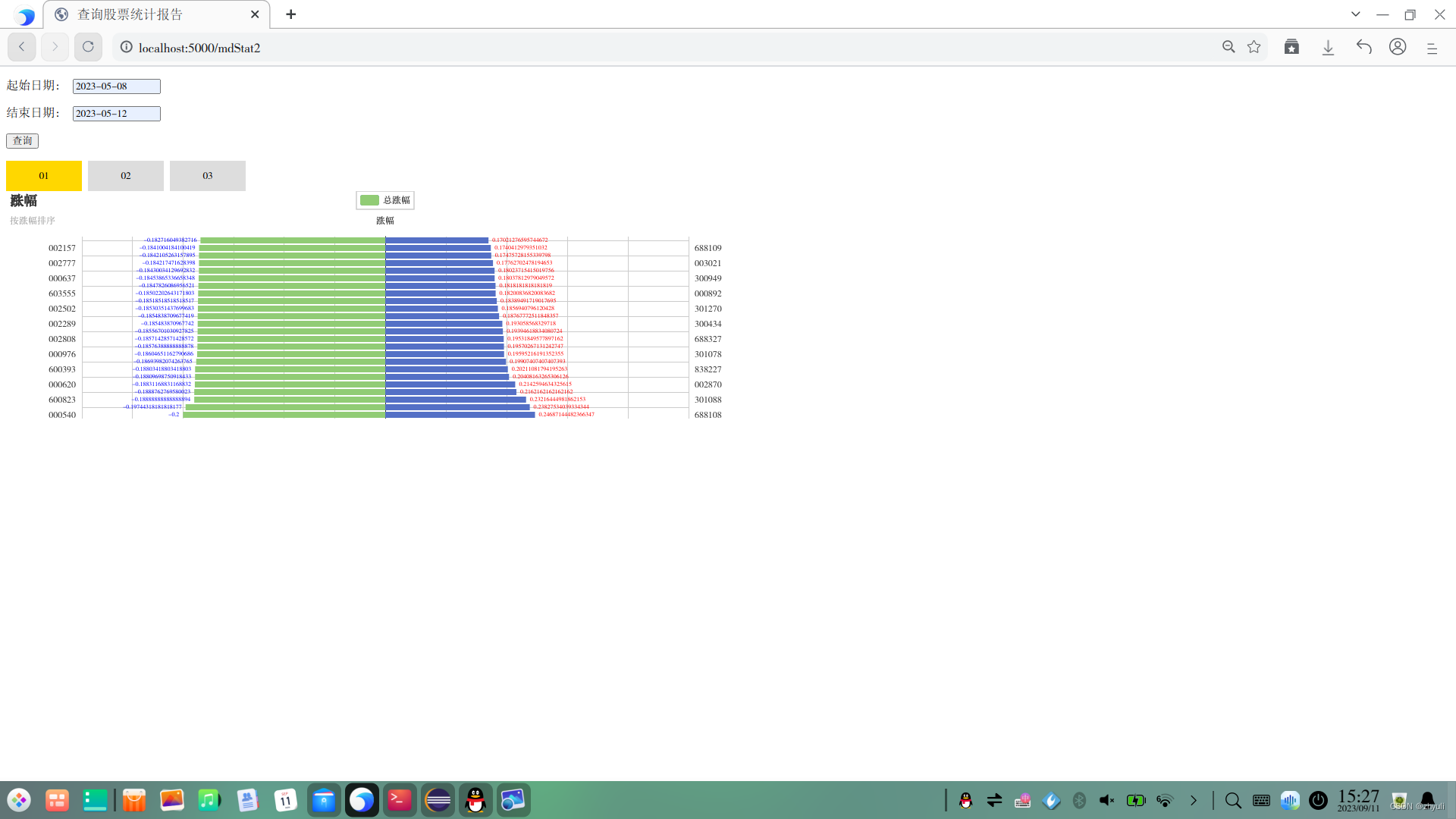Open the downloads arrow icon

(1328, 47)
